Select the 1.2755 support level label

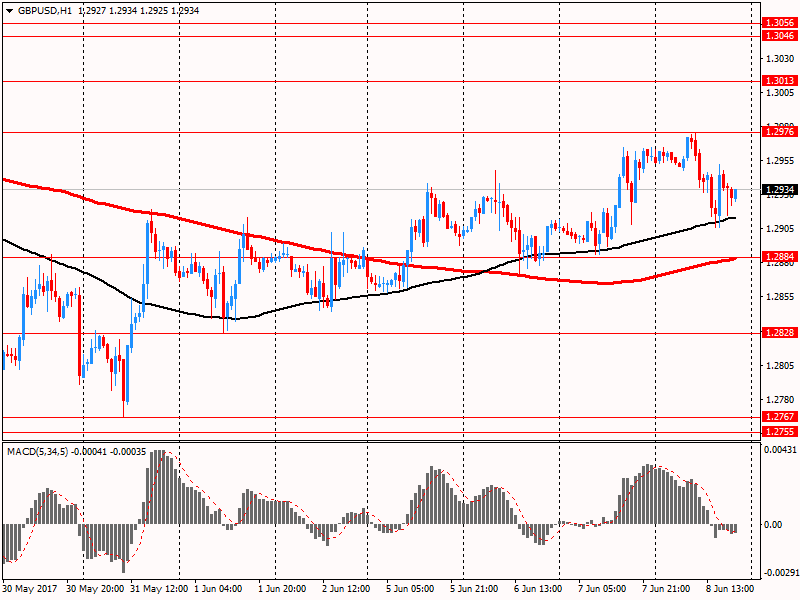780,432
